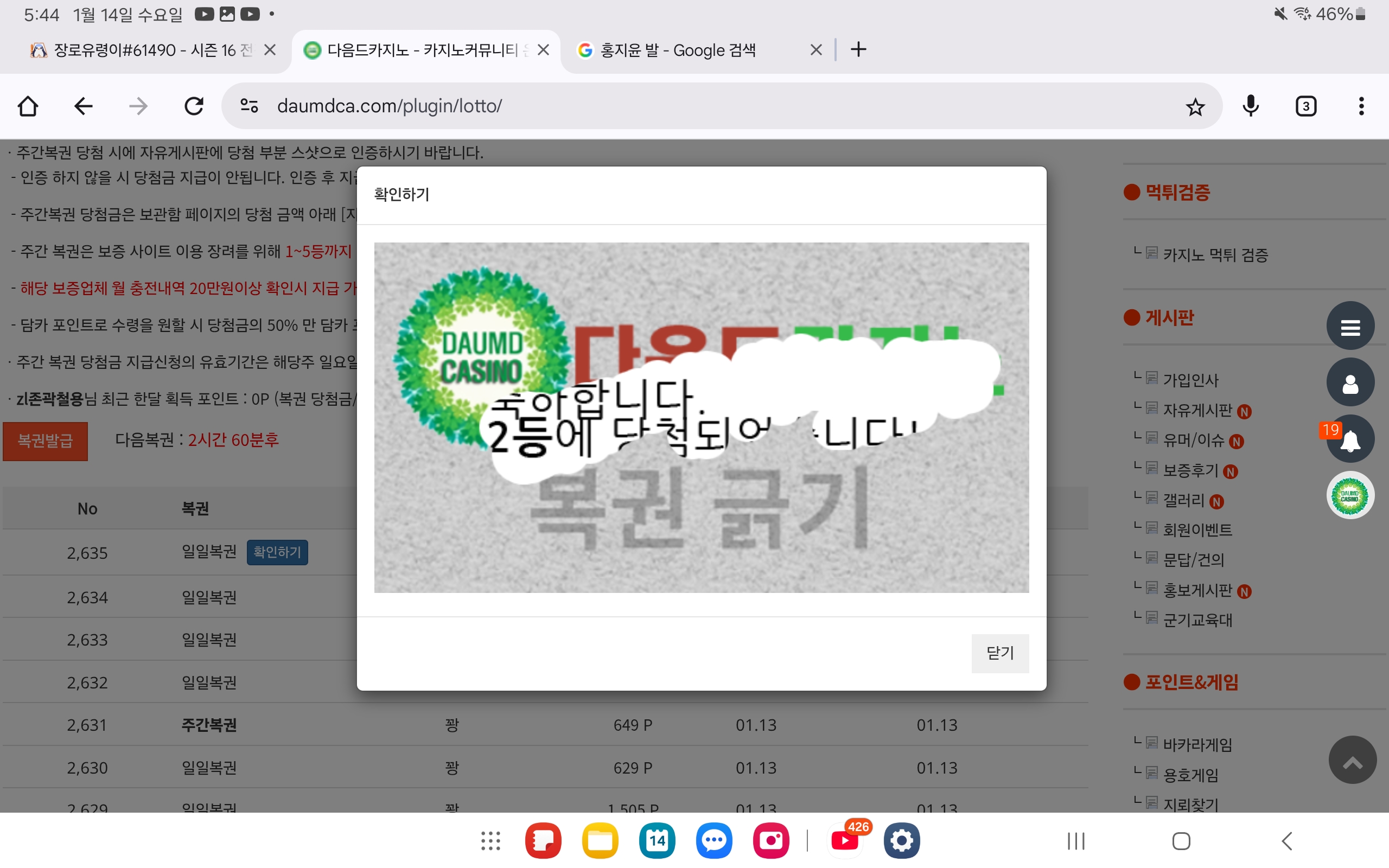Open Chrome three-dot overflow menu
Viewport: 1389px width, 868px height.
point(1361,106)
